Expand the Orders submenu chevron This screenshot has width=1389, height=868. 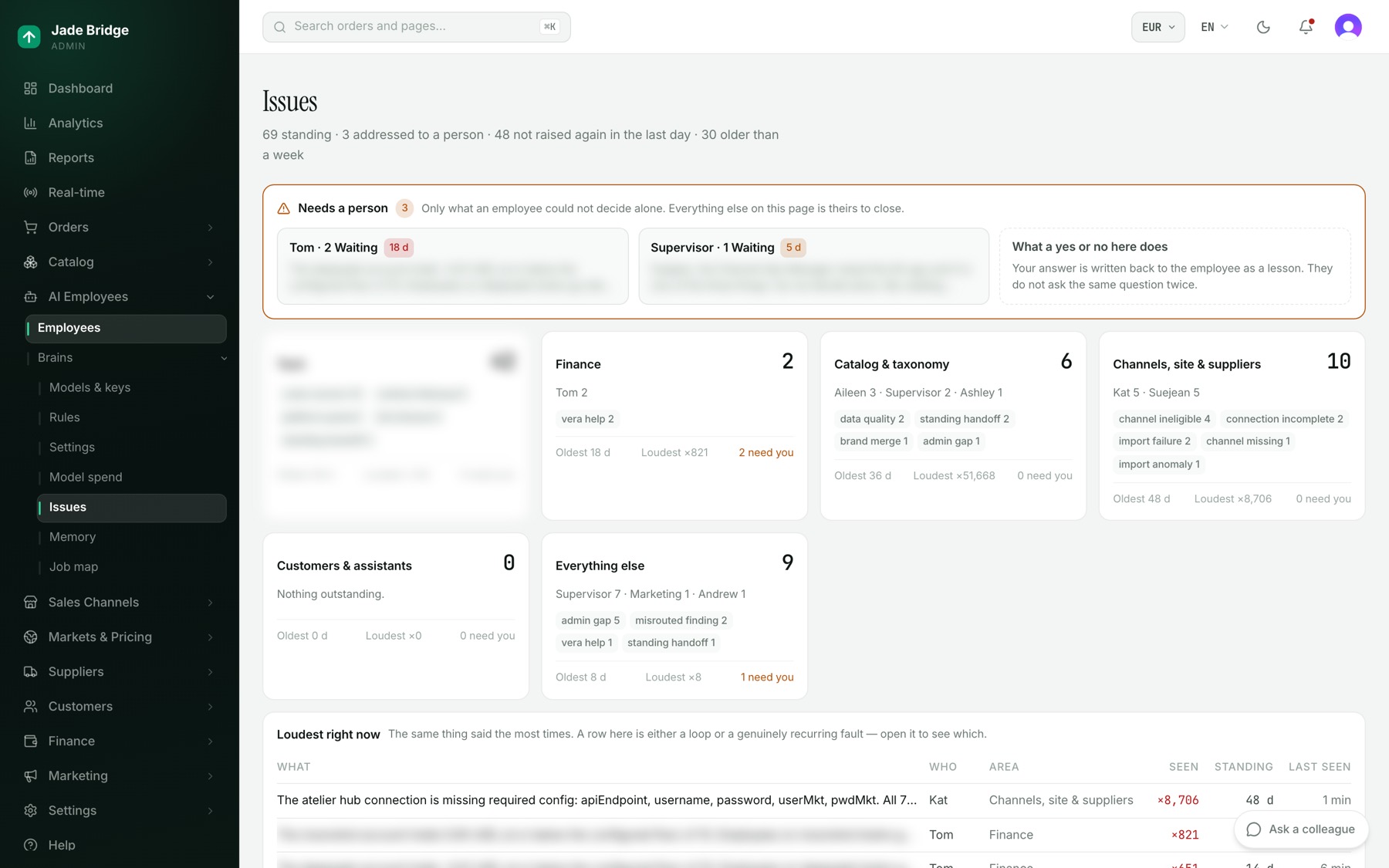coord(210,228)
